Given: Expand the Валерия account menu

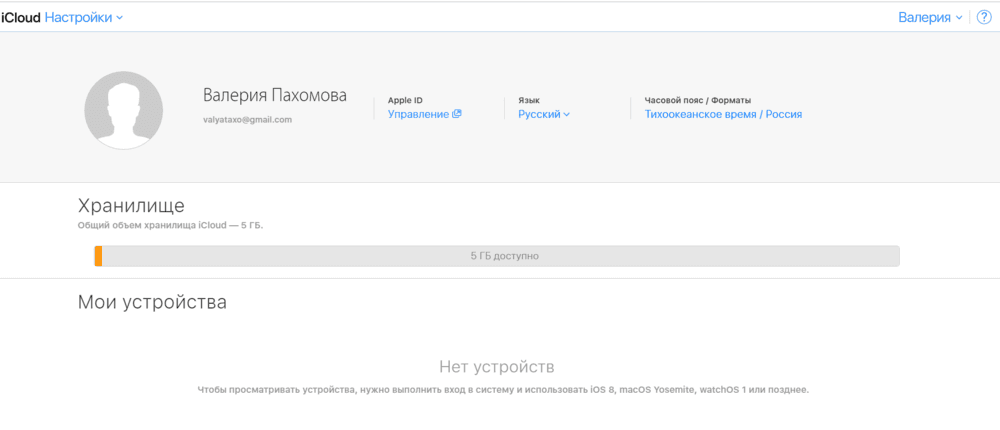Looking at the screenshot, I should [x=930, y=18].
